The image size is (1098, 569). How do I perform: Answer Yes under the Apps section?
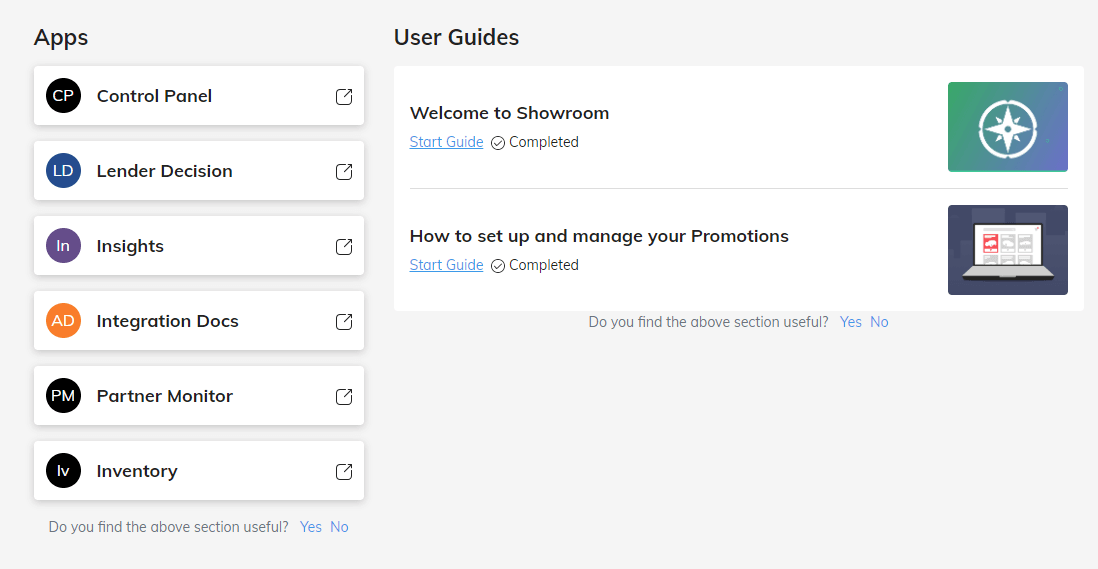click(x=310, y=527)
